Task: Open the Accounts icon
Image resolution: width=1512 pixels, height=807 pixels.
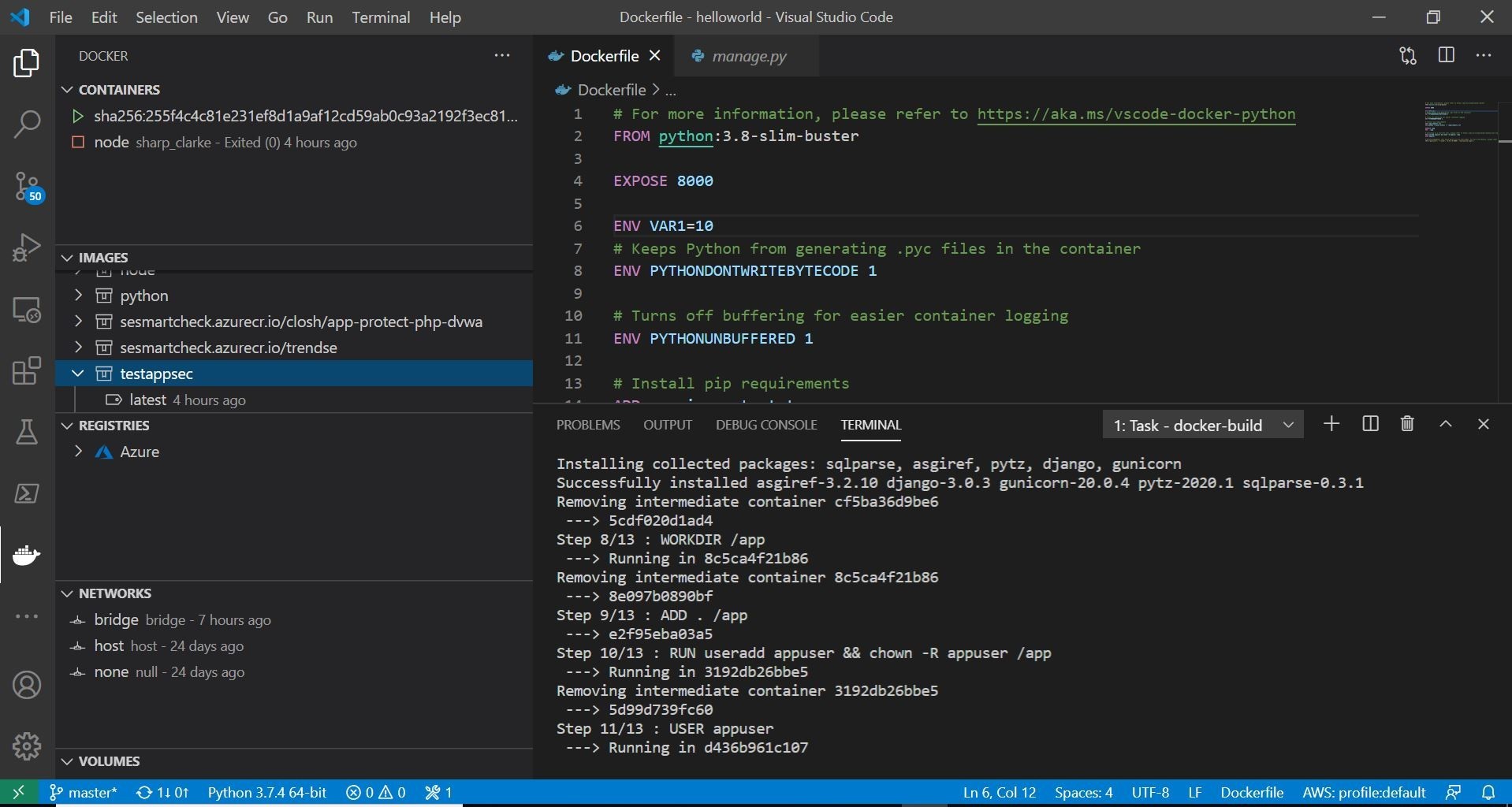Action: pyautogui.click(x=27, y=685)
